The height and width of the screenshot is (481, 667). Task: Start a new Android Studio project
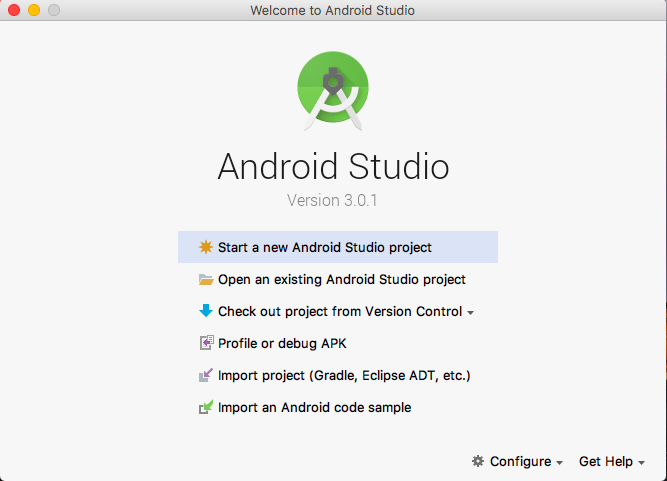coord(338,247)
